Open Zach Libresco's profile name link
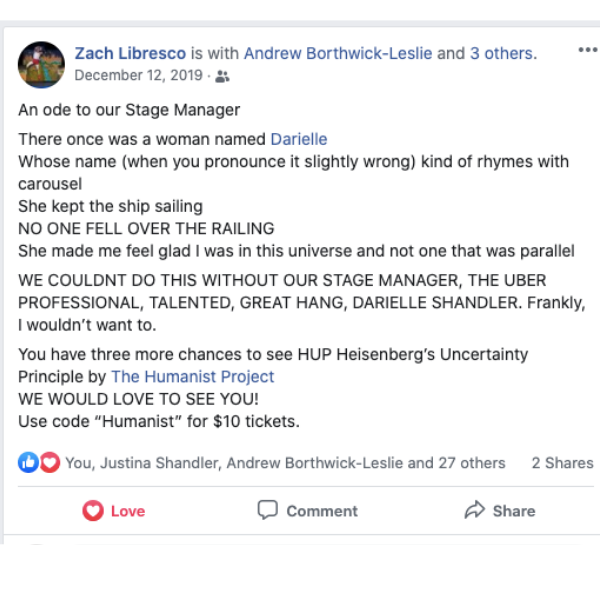This screenshot has height=600, width=600. click(131, 53)
